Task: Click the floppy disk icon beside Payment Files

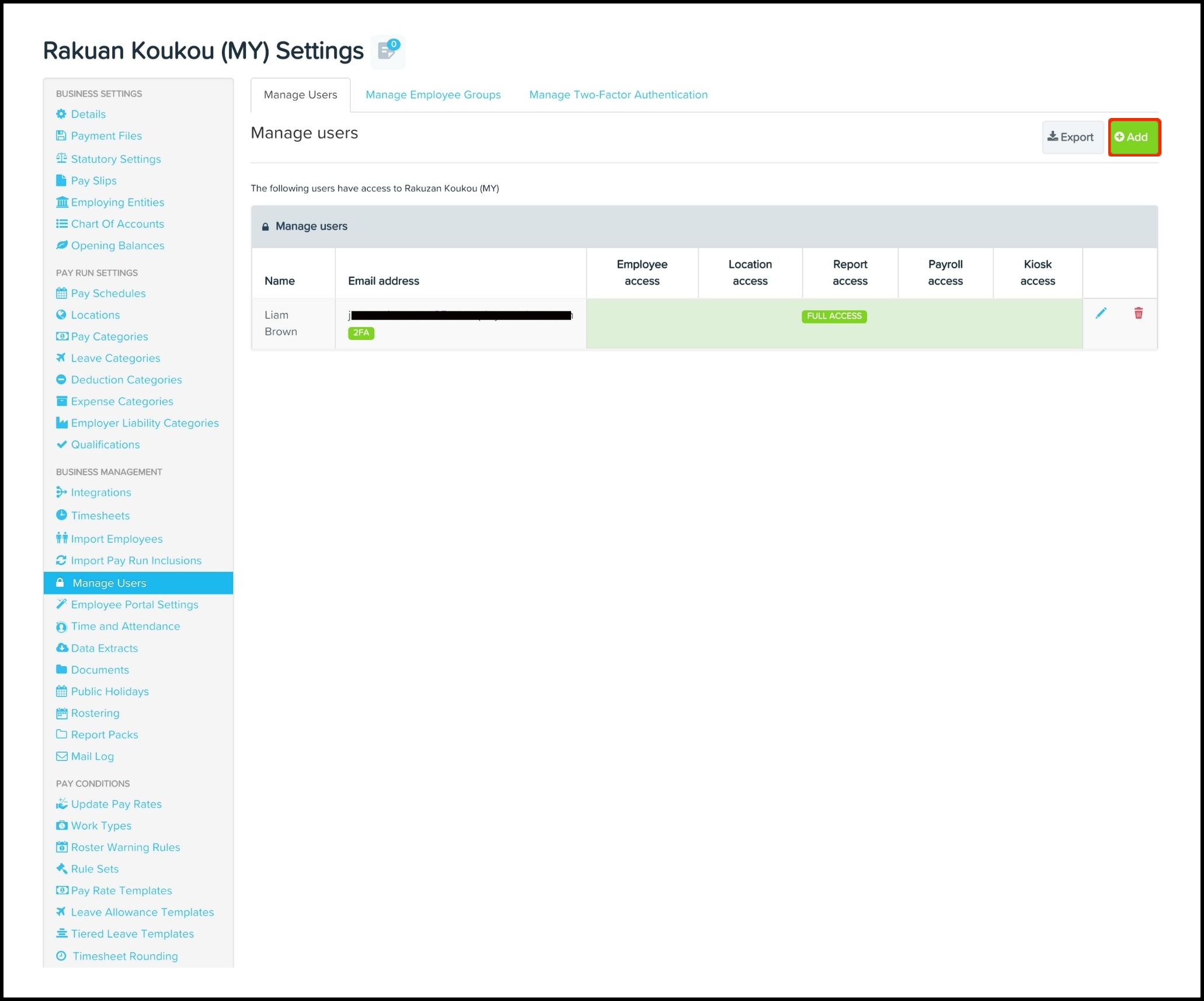Action: 61,135
